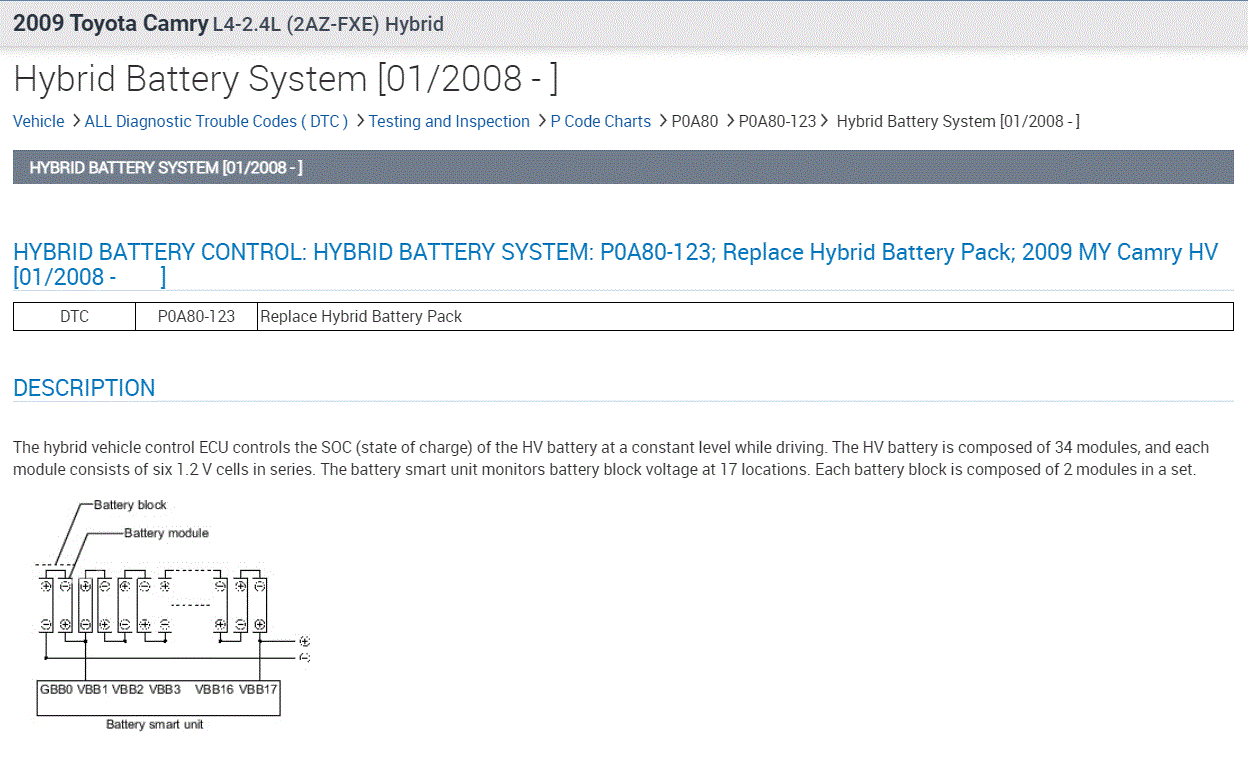Click the P0A80 breadcrumb item

tap(694, 121)
